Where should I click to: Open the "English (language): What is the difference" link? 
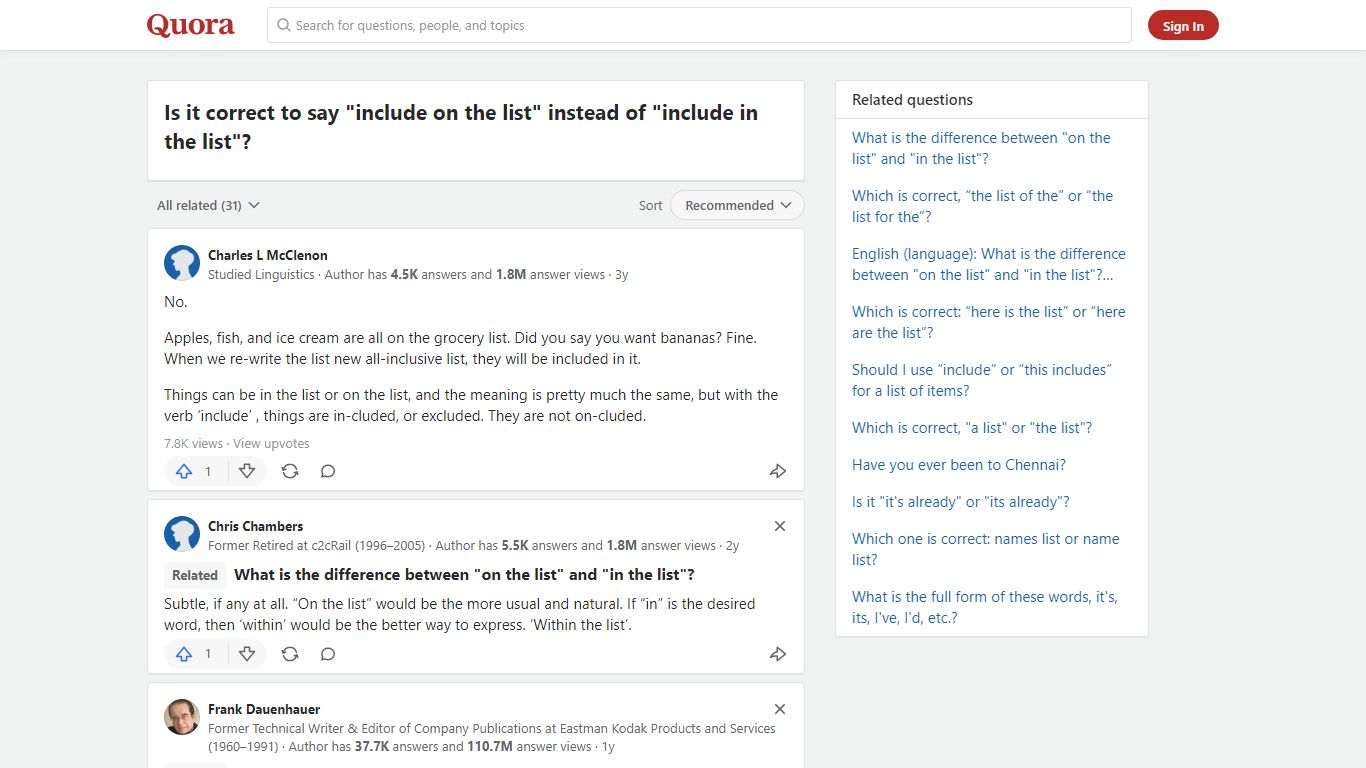[x=989, y=264]
